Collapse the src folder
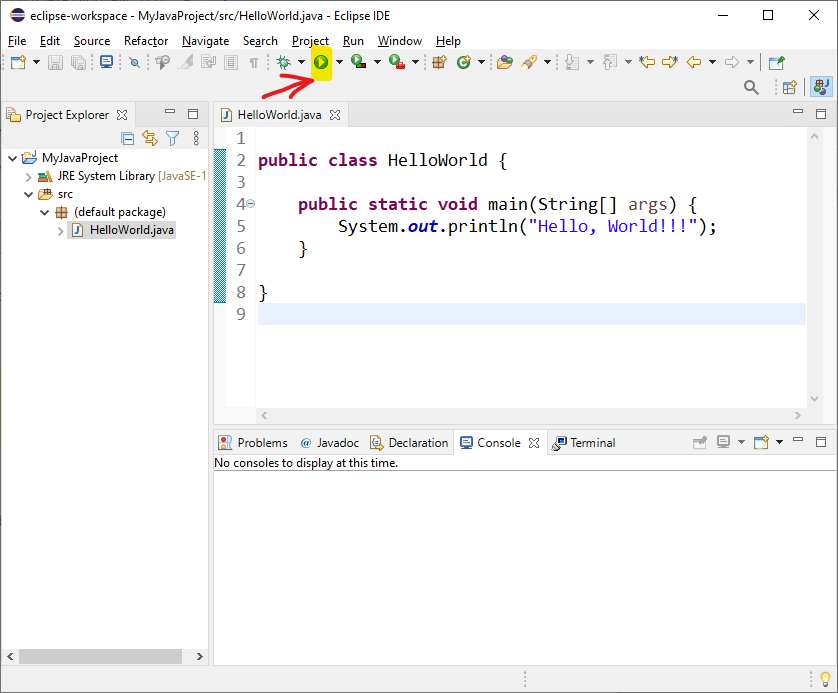The height and width of the screenshot is (693, 838). click(x=29, y=193)
